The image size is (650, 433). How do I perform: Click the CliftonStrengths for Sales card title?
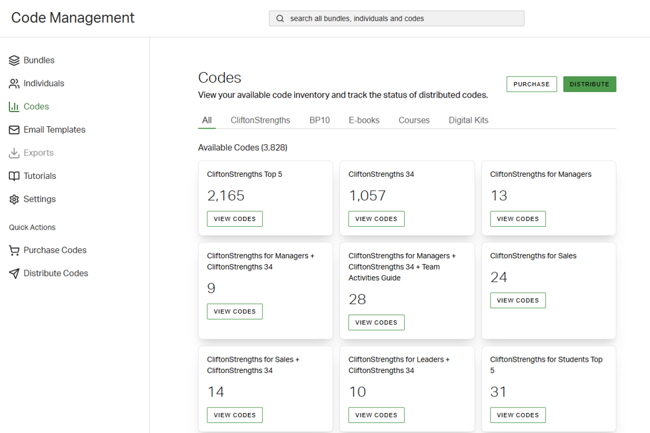click(x=533, y=256)
